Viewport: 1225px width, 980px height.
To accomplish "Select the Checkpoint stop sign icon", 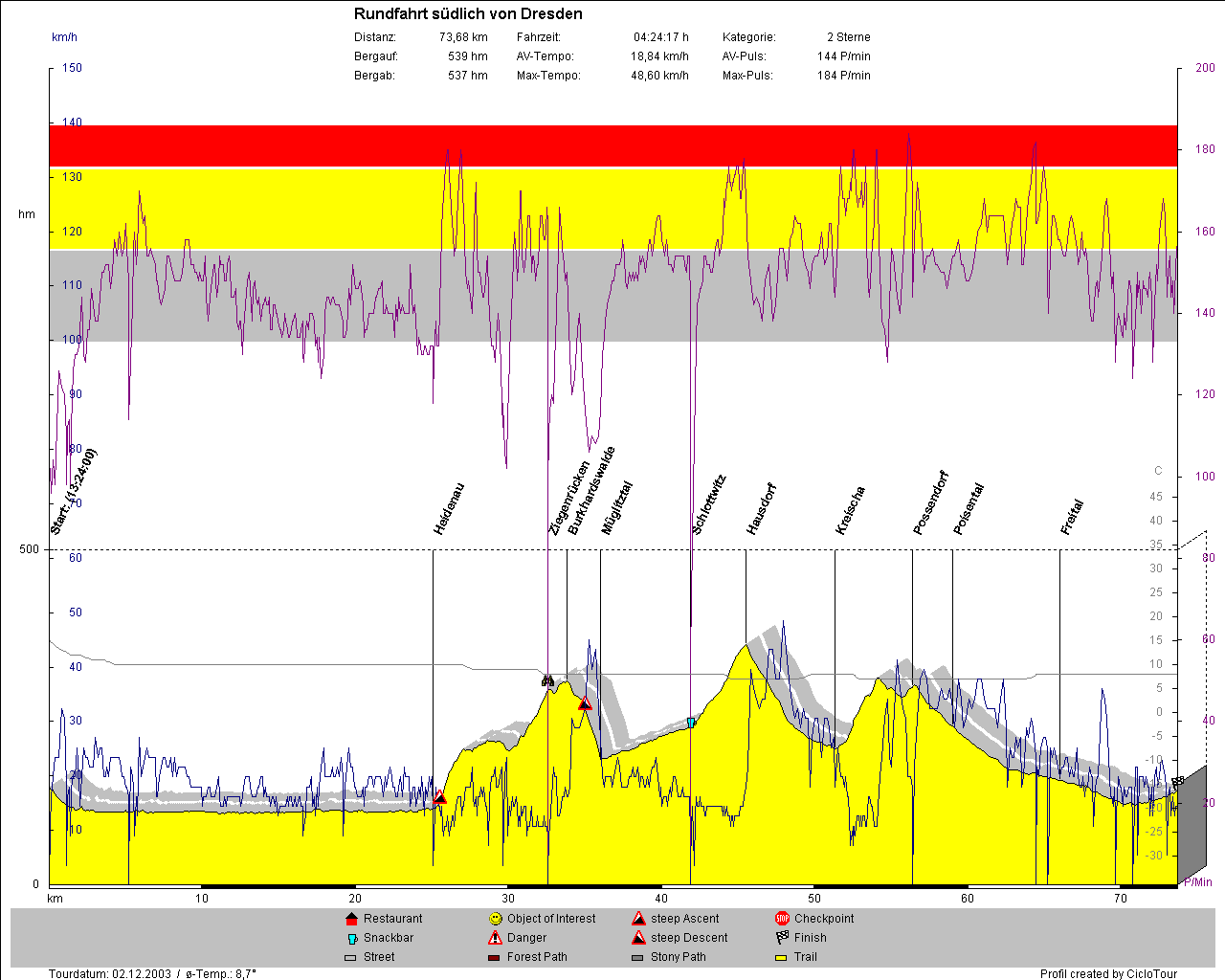I will coord(782,919).
